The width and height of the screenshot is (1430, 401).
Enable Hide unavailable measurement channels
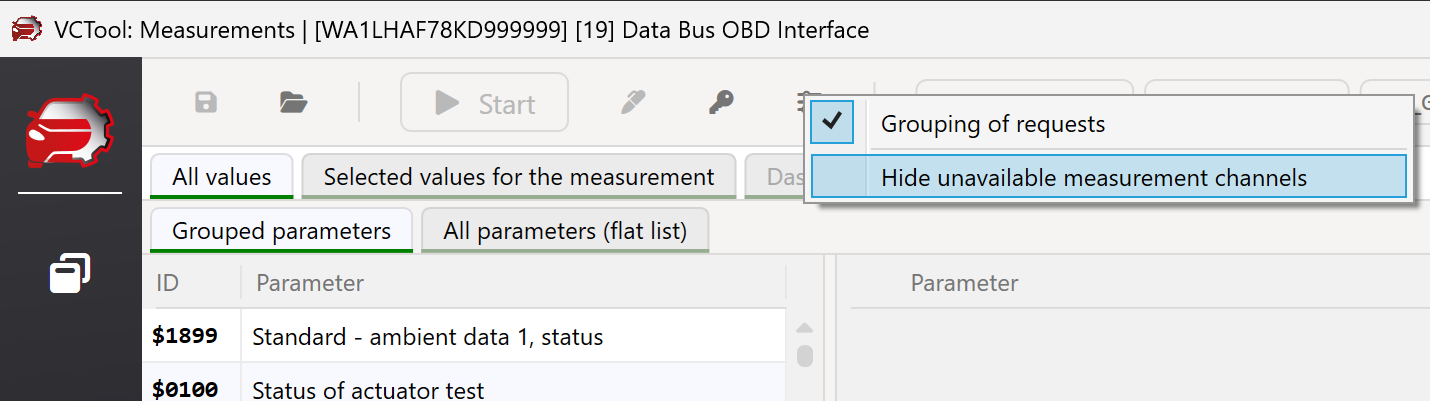point(1093,178)
